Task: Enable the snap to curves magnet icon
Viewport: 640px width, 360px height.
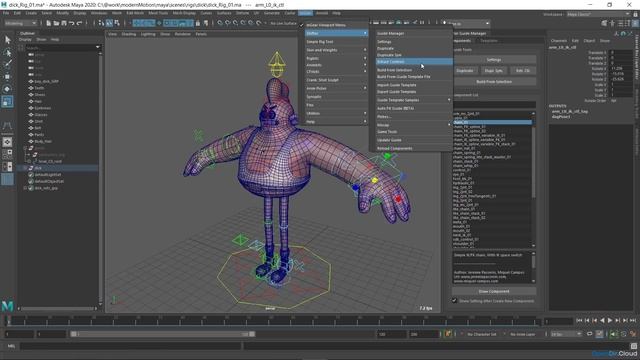Action: (x=228, y=23)
